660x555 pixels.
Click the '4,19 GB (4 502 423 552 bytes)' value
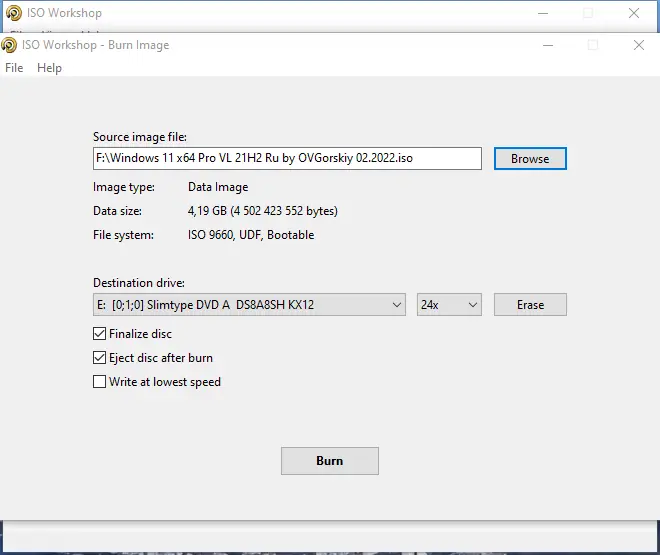click(263, 211)
